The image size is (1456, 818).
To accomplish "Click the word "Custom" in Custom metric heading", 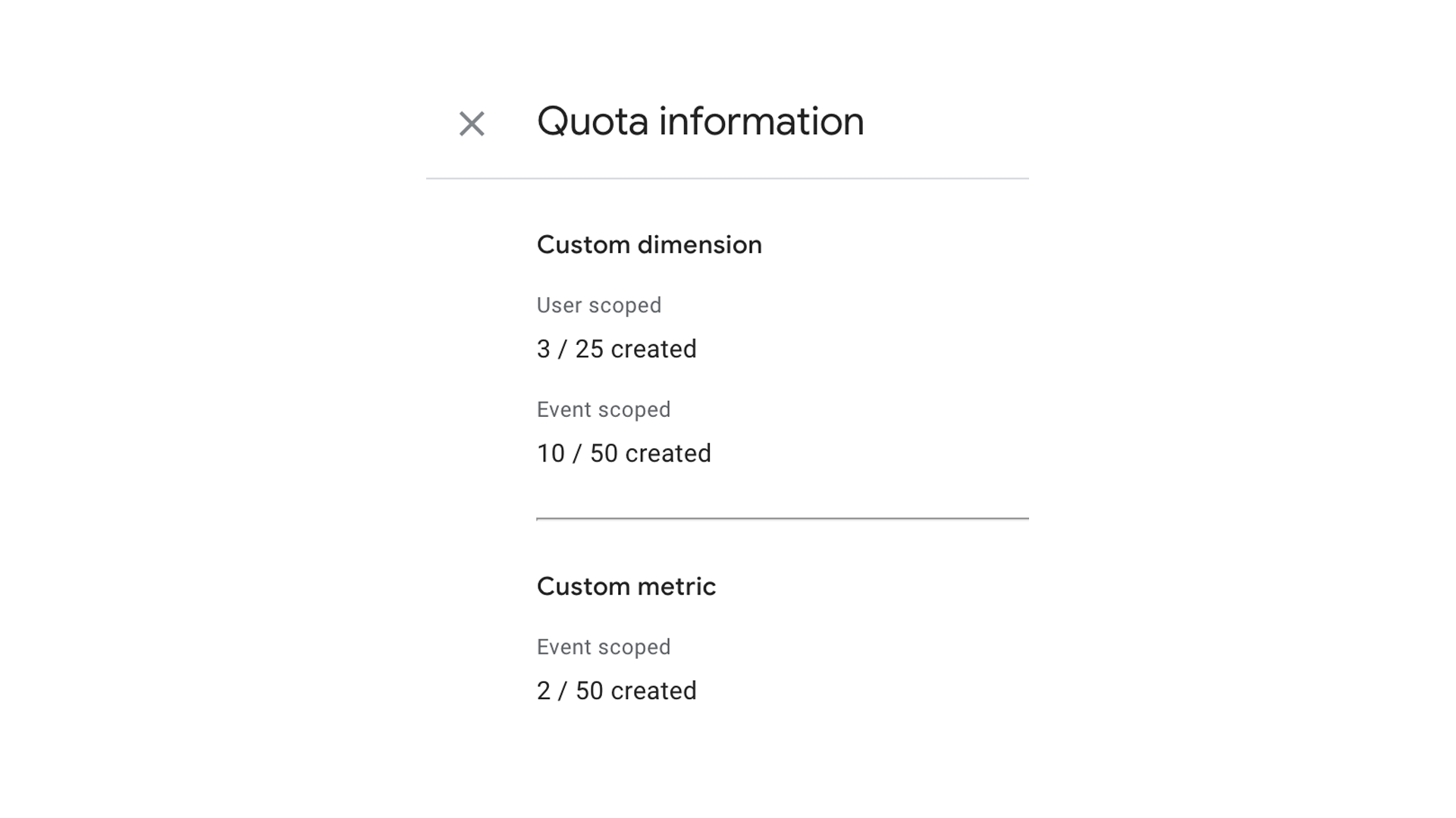I will (583, 587).
